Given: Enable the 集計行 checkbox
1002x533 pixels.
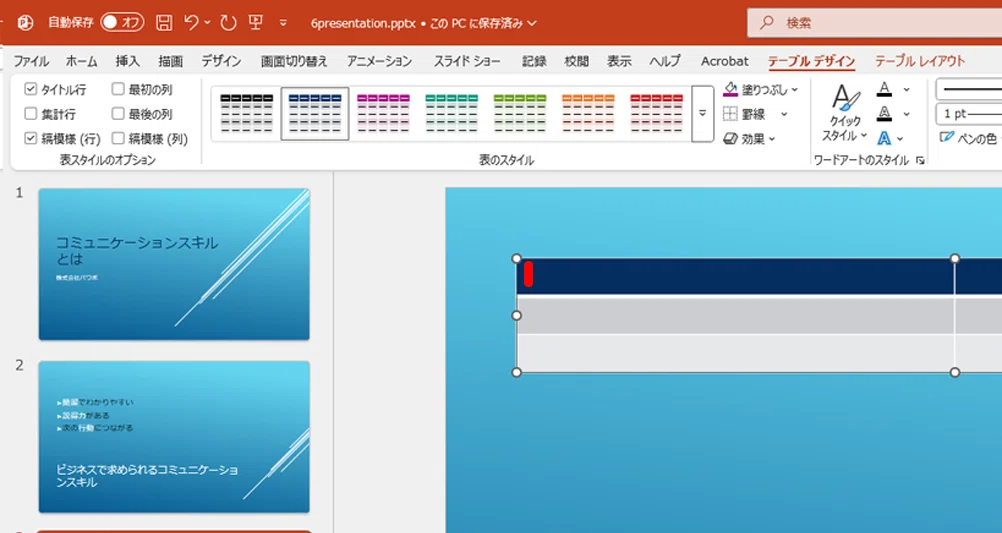Looking at the screenshot, I should (31, 114).
